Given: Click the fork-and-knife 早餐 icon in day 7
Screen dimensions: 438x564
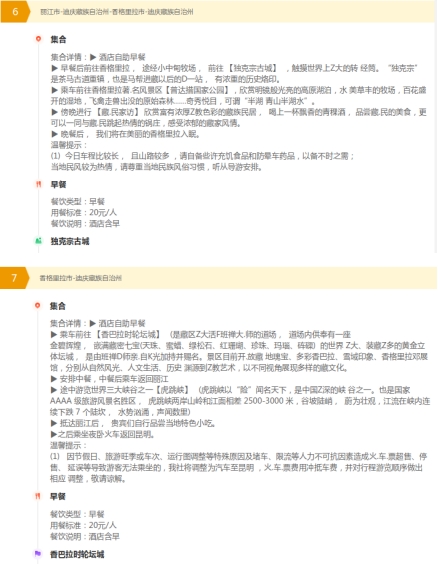Looking at the screenshot, I should 38,496.
